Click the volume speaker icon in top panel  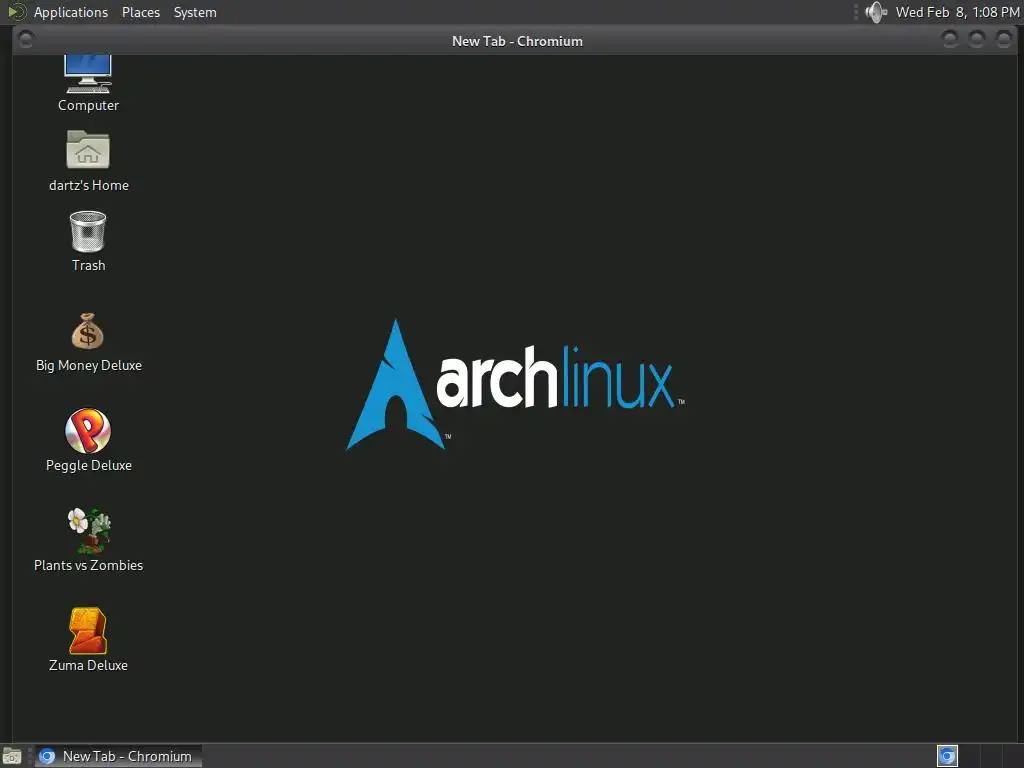click(x=876, y=12)
